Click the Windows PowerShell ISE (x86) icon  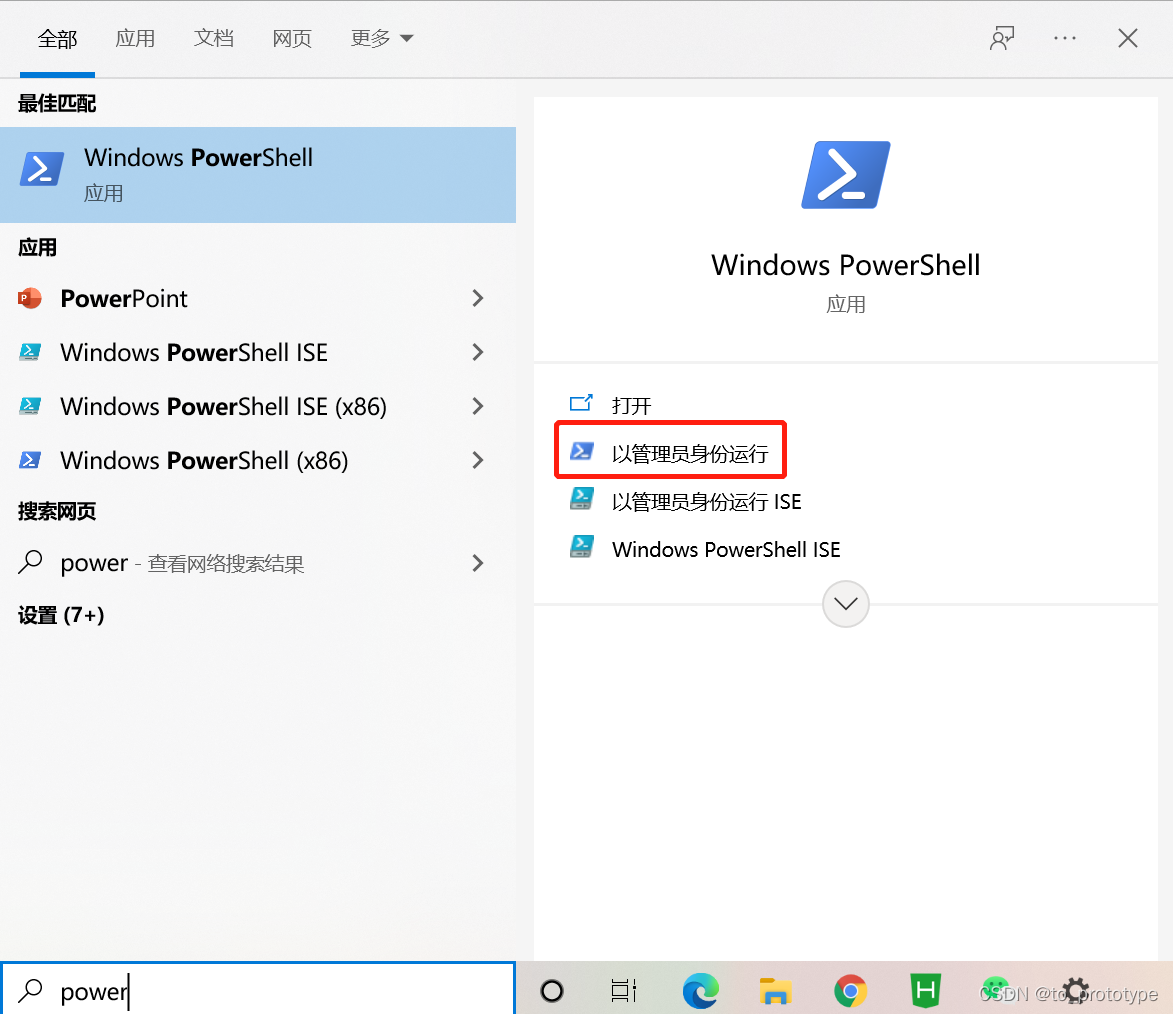tap(30, 406)
